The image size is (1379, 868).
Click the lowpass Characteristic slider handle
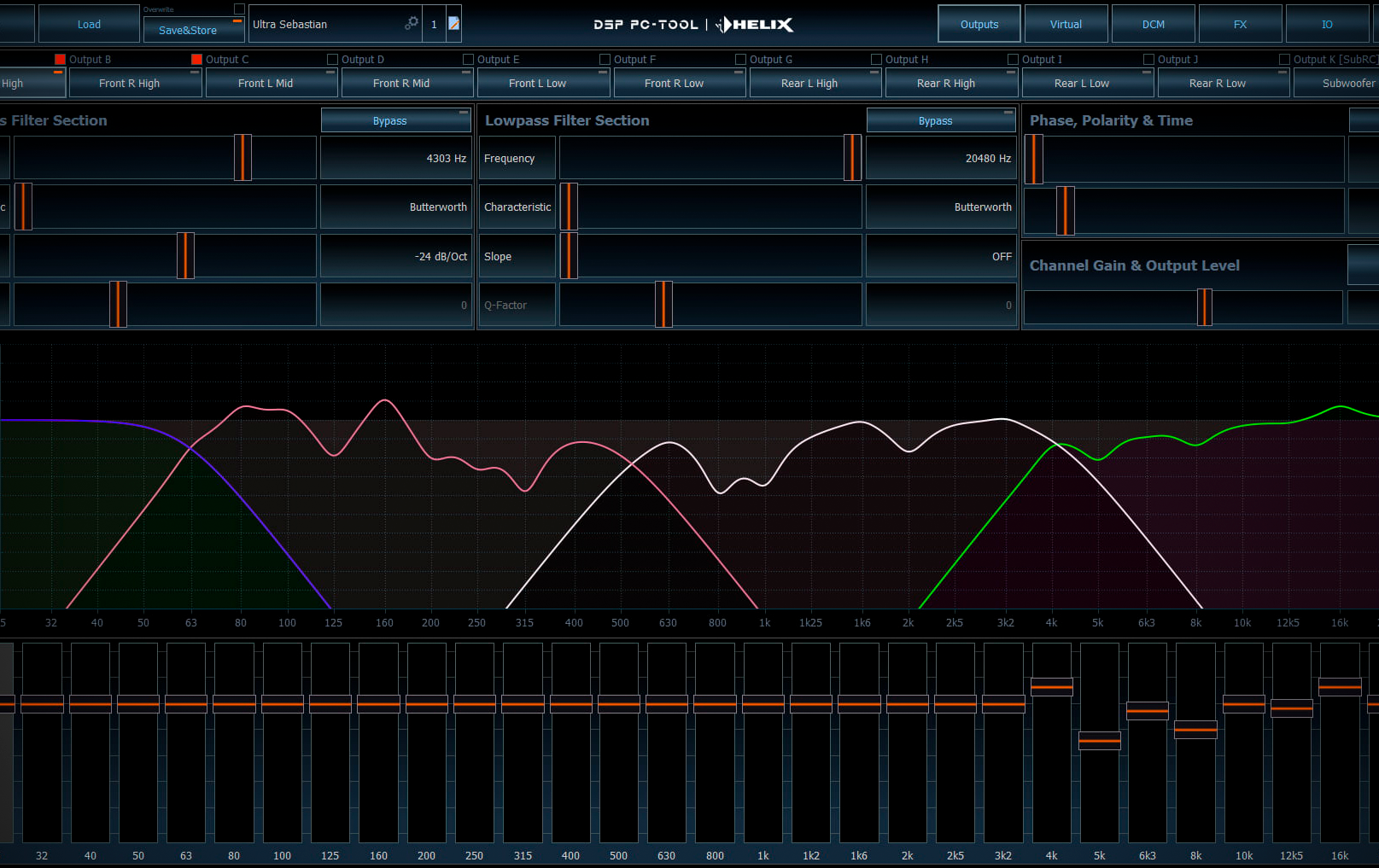[569, 207]
